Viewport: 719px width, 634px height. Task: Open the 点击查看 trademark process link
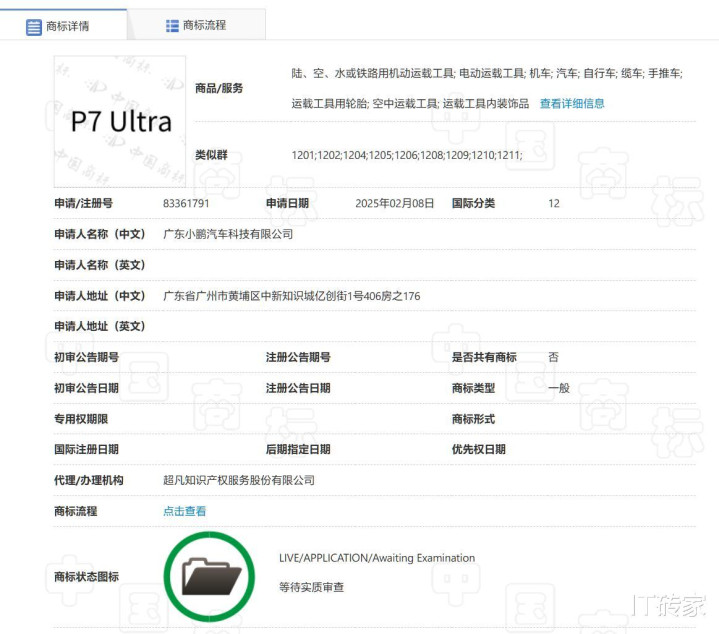184,511
